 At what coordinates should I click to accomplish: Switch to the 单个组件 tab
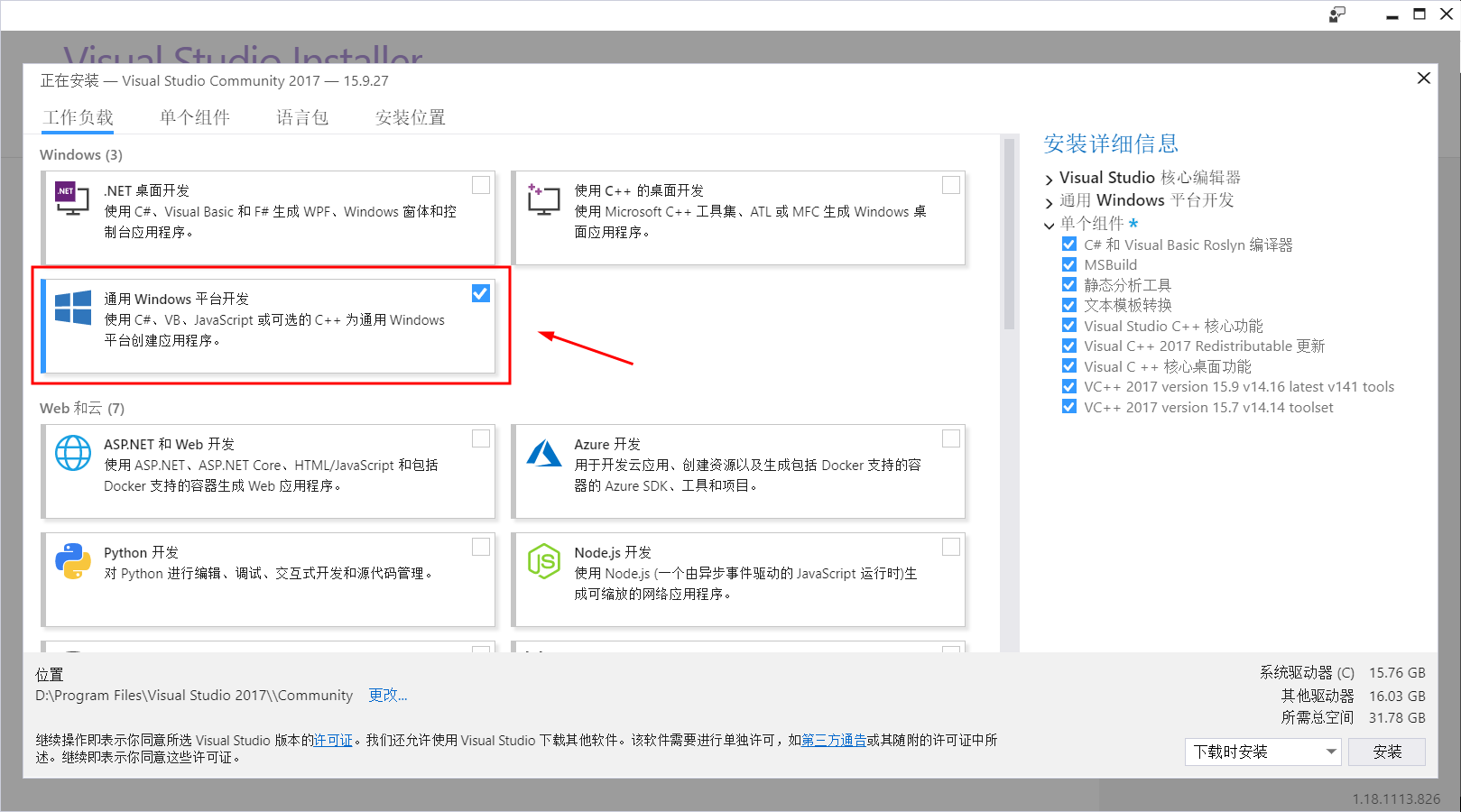point(195,117)
